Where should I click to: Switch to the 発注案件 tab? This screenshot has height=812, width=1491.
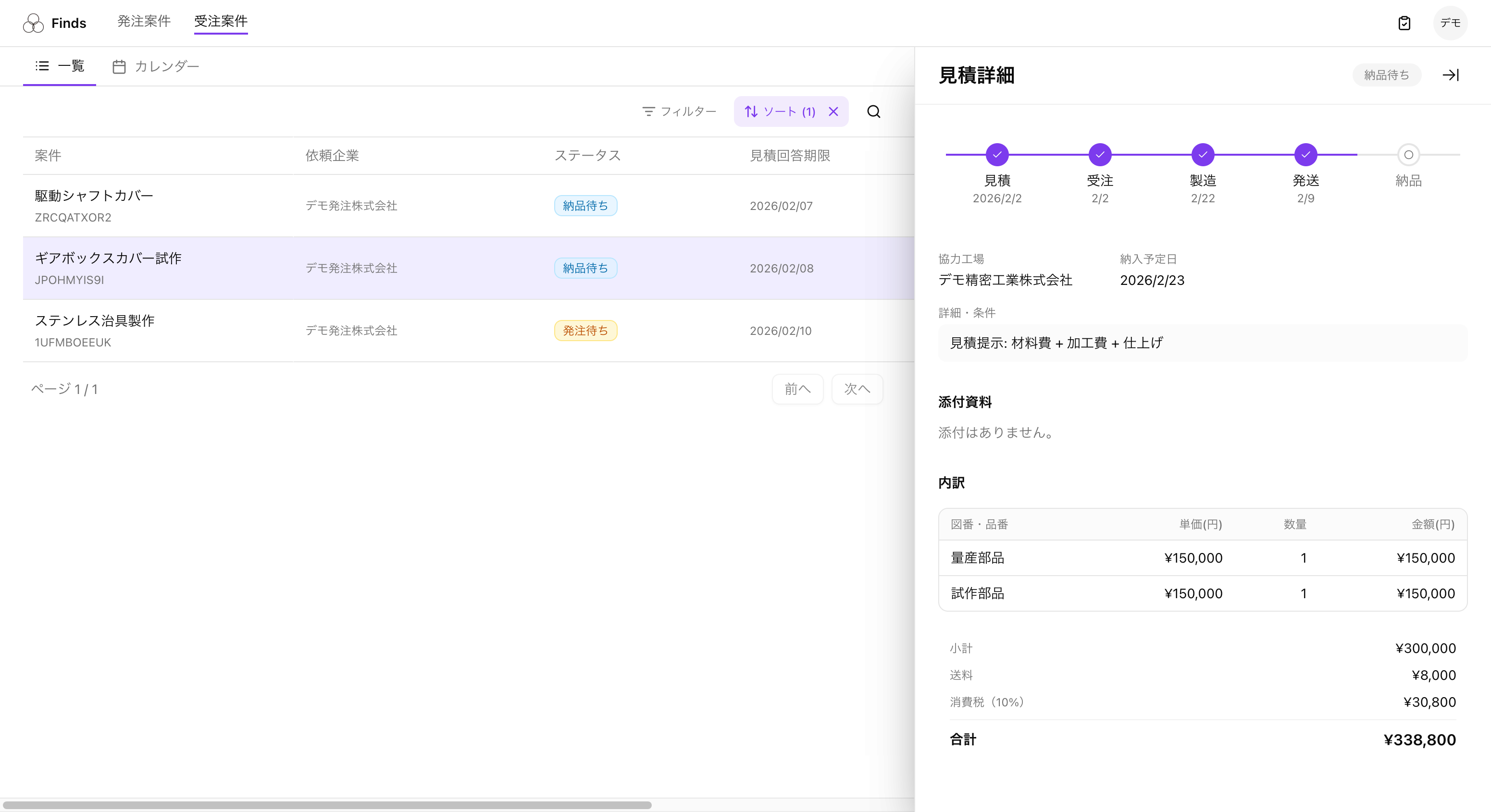[x=143, y=22]
